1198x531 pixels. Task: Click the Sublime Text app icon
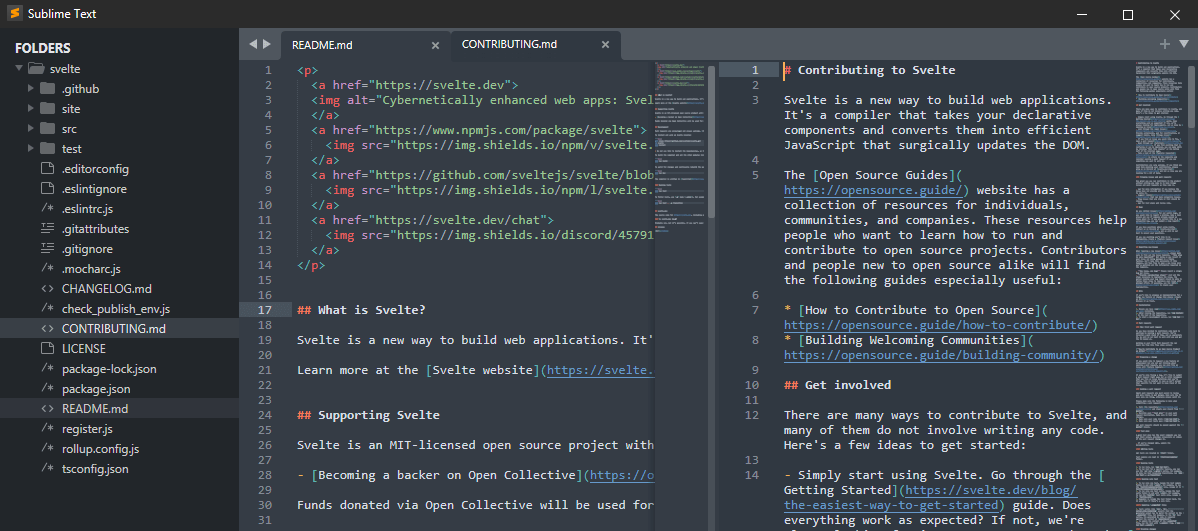pos(14,14)
